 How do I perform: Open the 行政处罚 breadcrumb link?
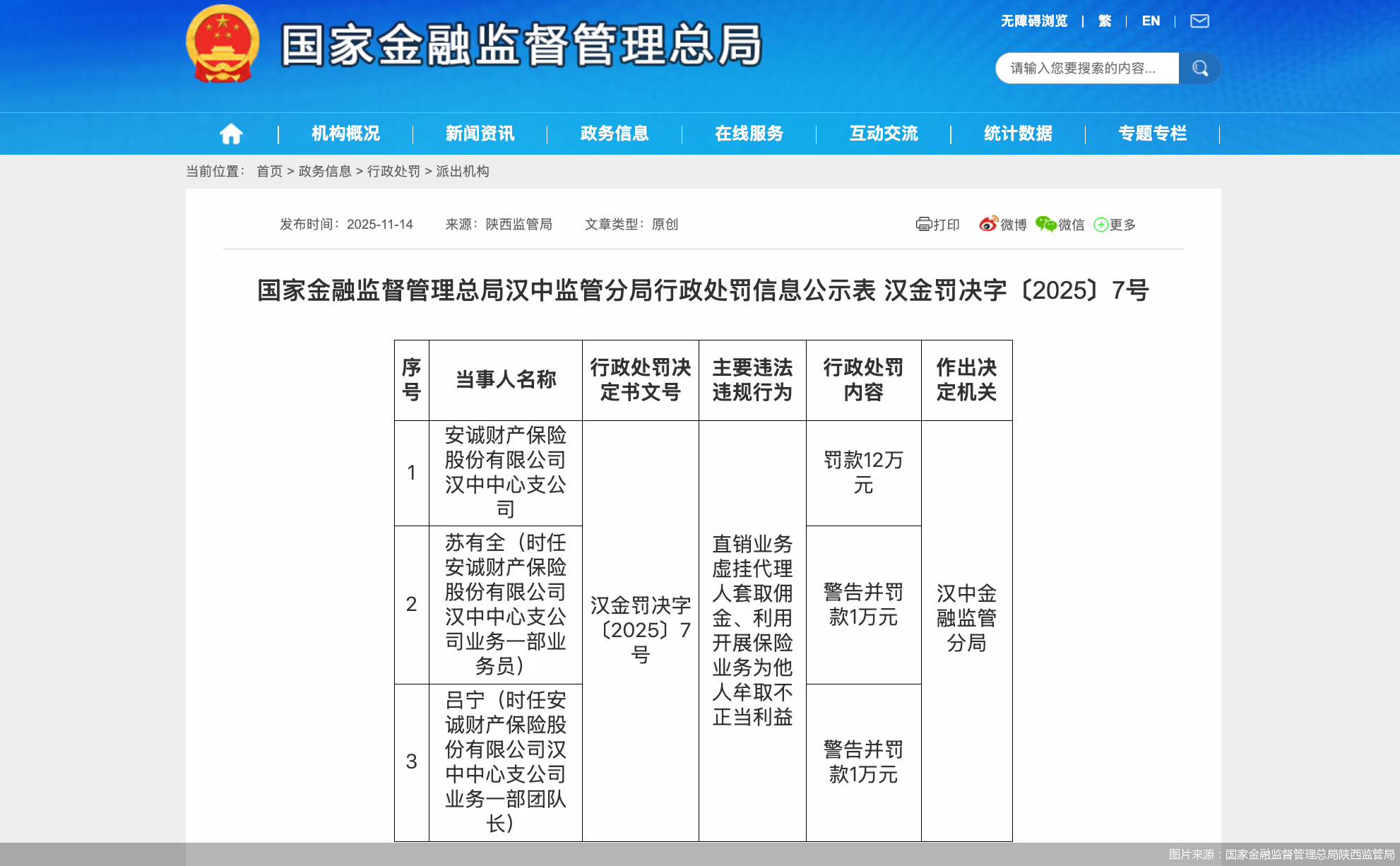tap(396, 171)
